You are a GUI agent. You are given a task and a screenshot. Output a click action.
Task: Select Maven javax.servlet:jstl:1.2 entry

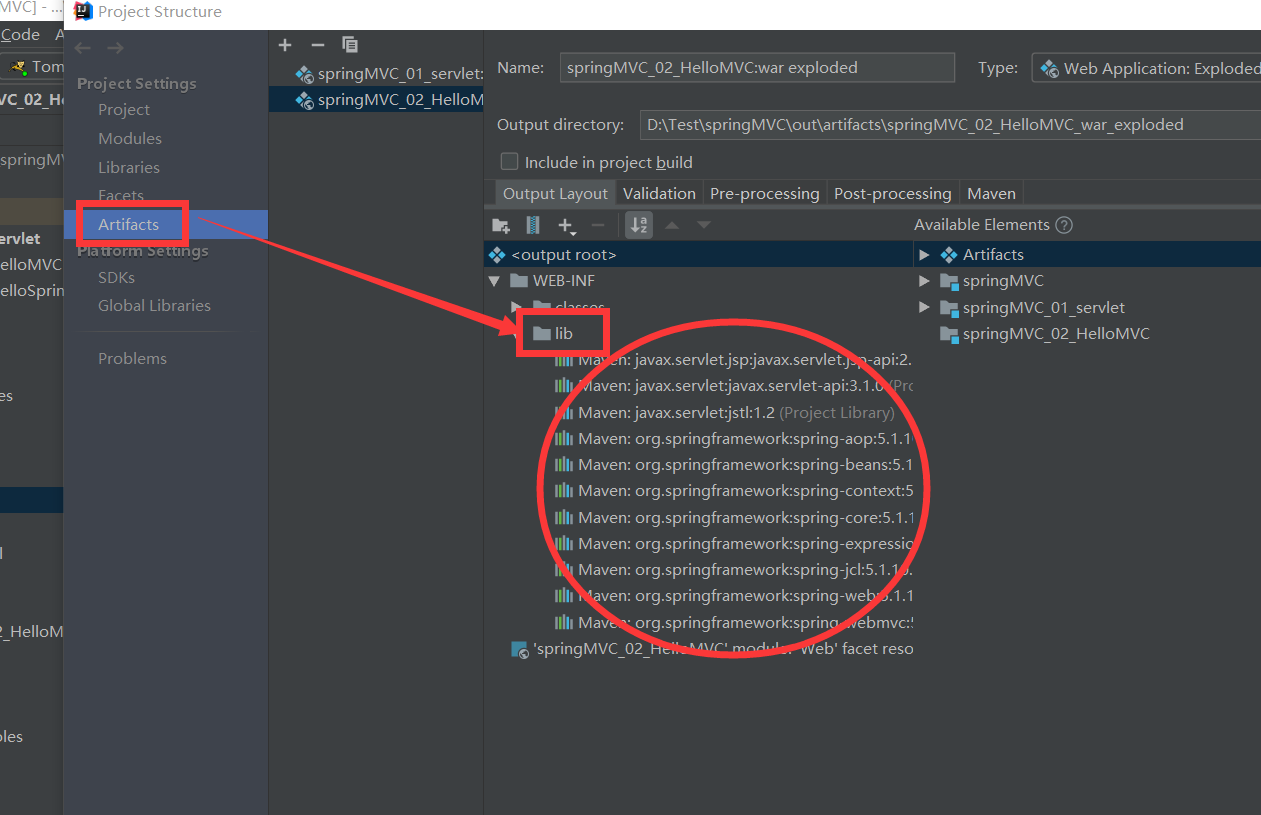[x=725, y=412]
